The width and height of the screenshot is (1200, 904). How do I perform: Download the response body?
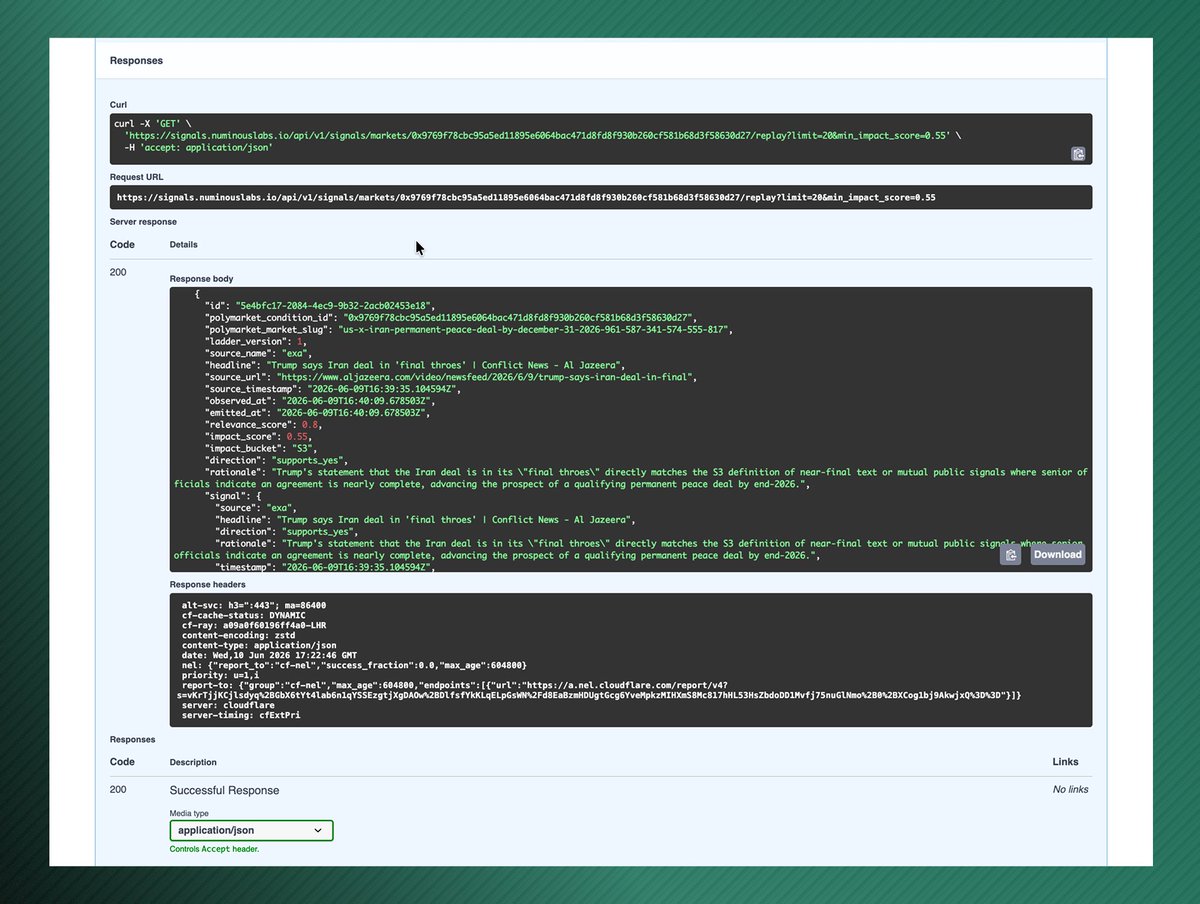(1057, 555)
